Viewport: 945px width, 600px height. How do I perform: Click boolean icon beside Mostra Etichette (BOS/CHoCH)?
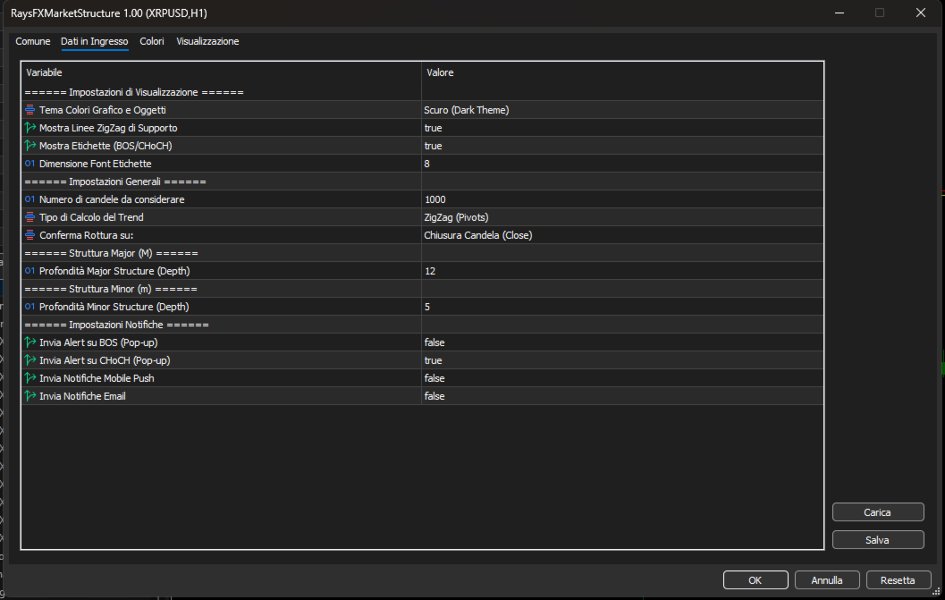coord(30,146)
